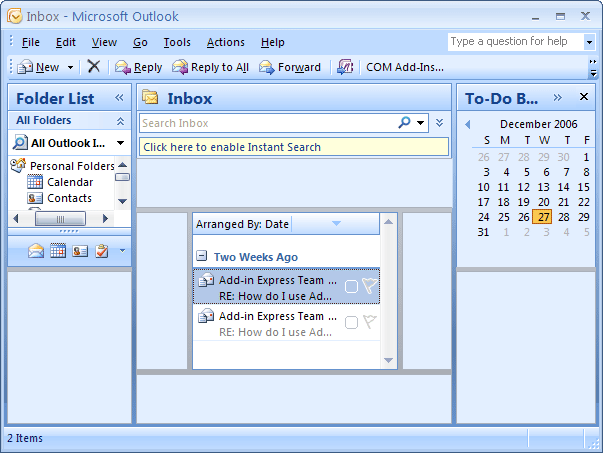Select December 31 in the calendar

click(483, 232)
